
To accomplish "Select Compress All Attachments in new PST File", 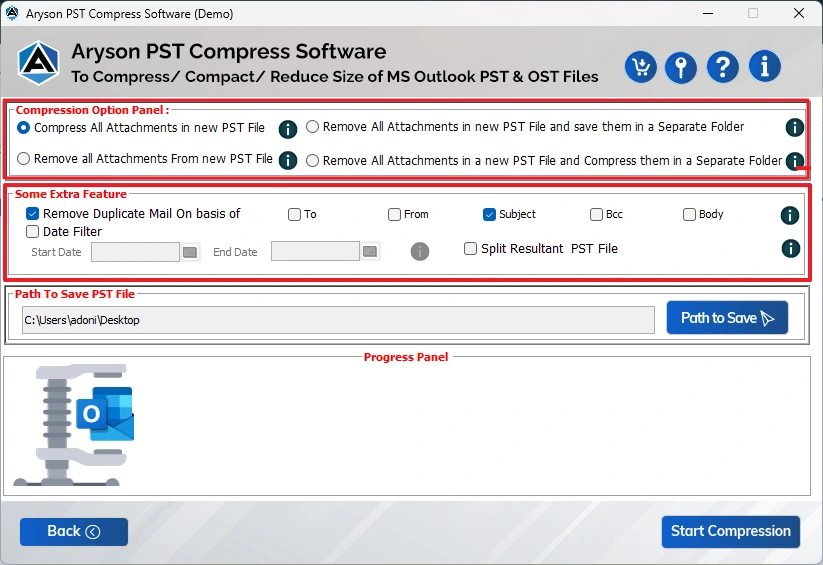I will 24,128.
